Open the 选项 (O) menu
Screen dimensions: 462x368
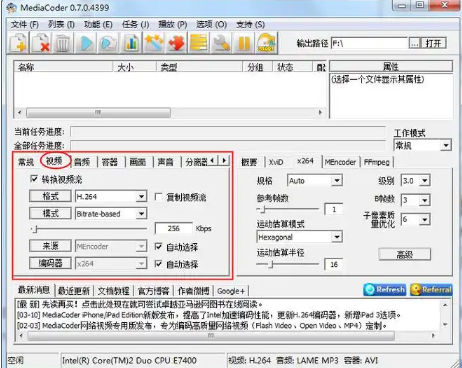pos(211,24)
